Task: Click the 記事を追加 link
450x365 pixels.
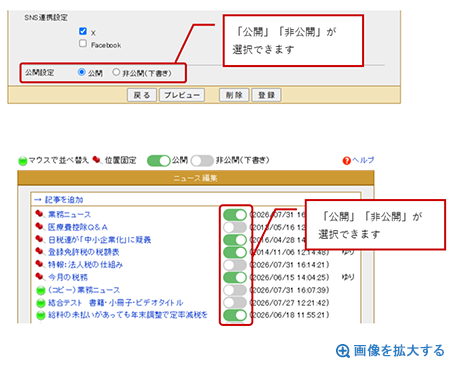Action: [x=64, y=200]
